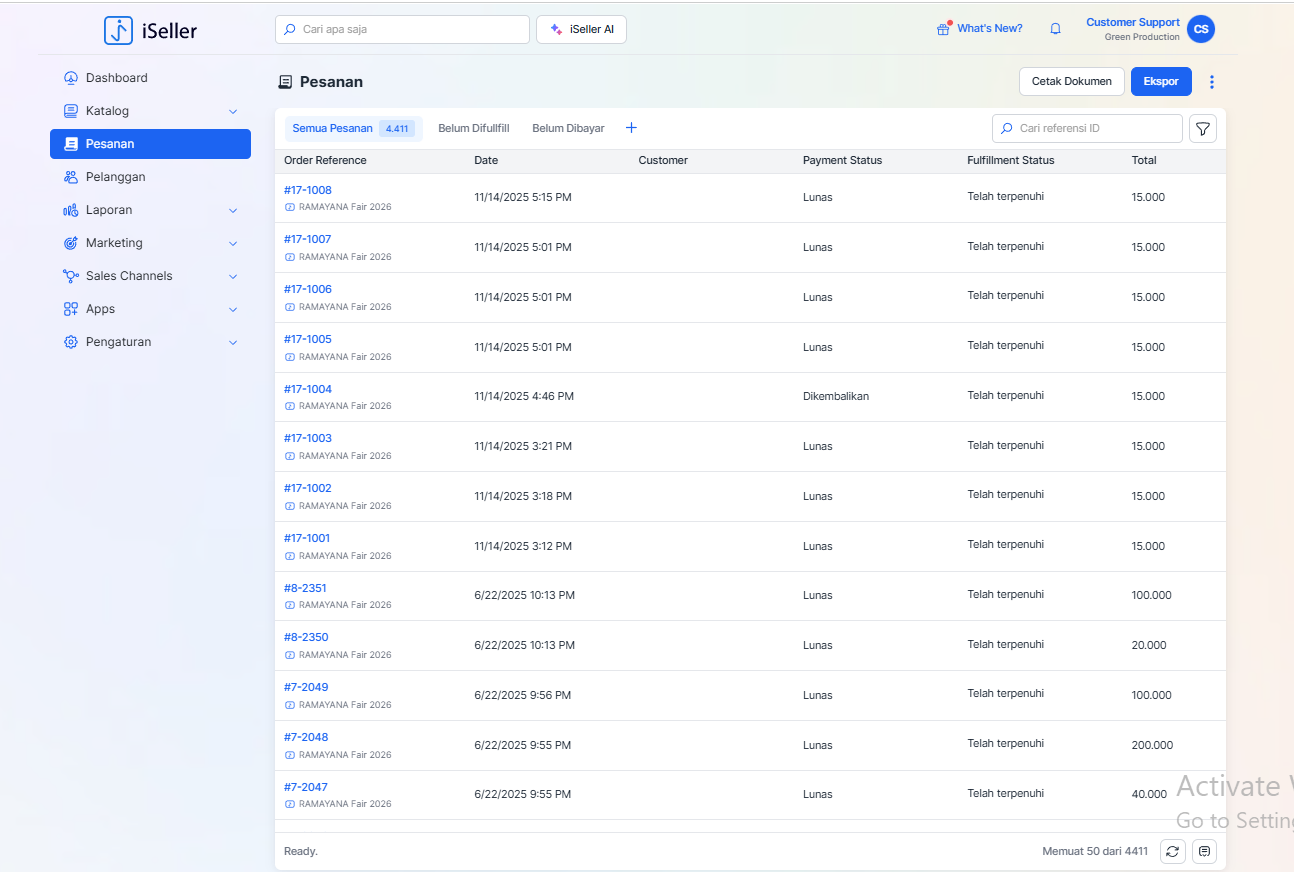The height and width of the screenshot is (872, 1294).
Task: Click the message icon in footer
Action: coord(1205,851)
